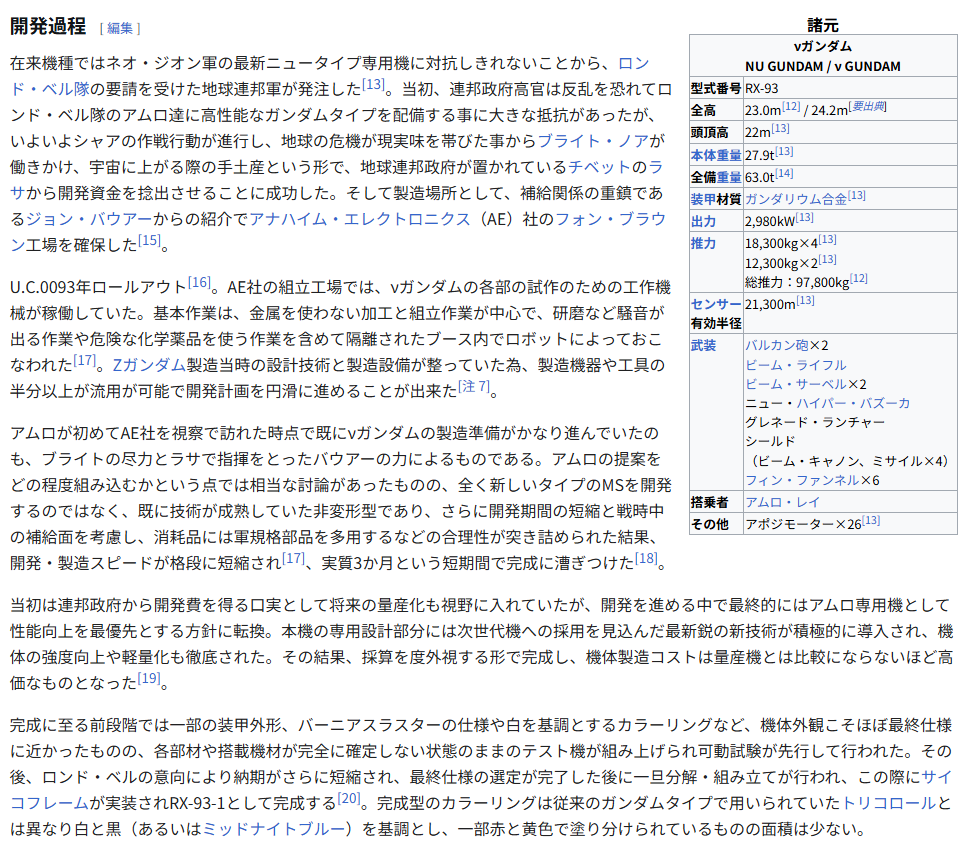
Task: Follow the ミッドナイトブルー link
Action: 277,829
